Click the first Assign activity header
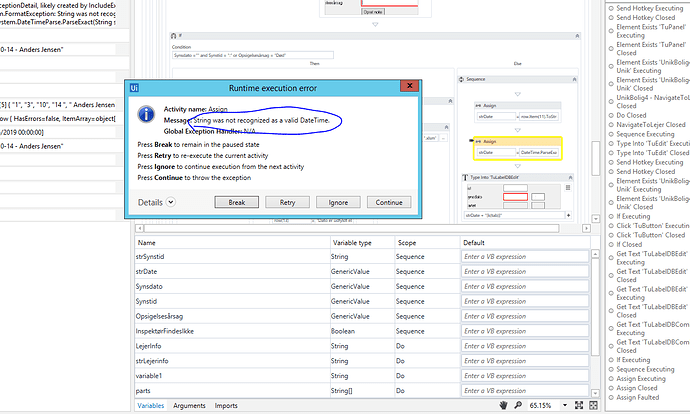Screen dimensions: 690x414 (x=518, y=106)
